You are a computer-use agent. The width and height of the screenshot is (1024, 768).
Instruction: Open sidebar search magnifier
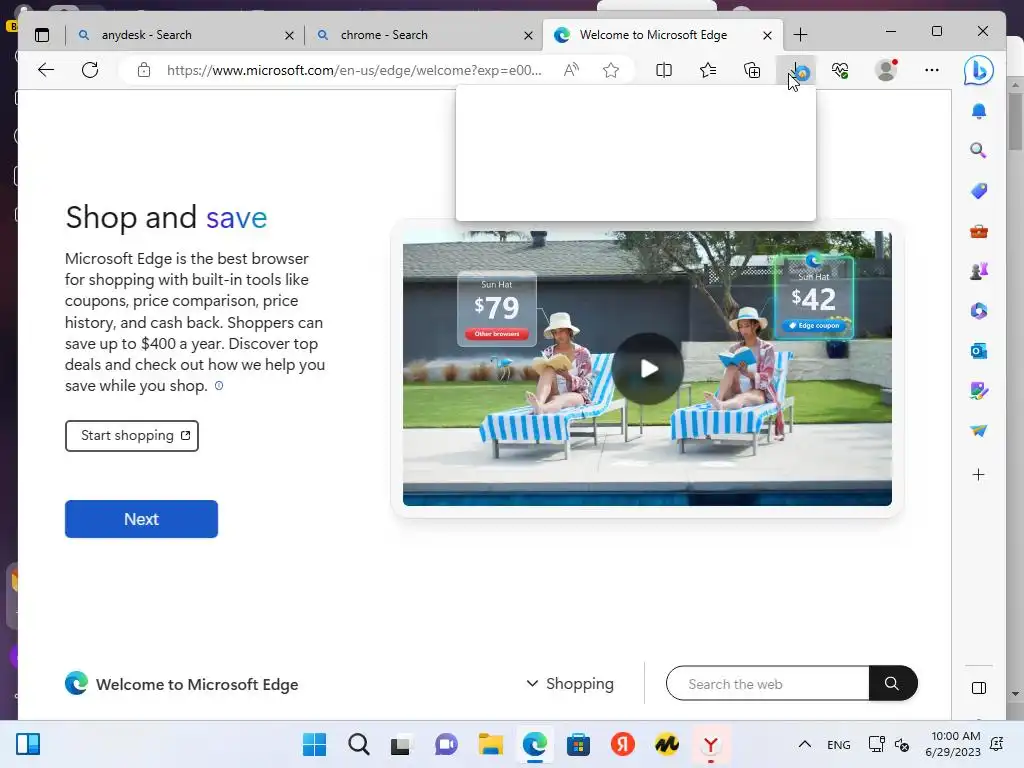coord(978,151)
